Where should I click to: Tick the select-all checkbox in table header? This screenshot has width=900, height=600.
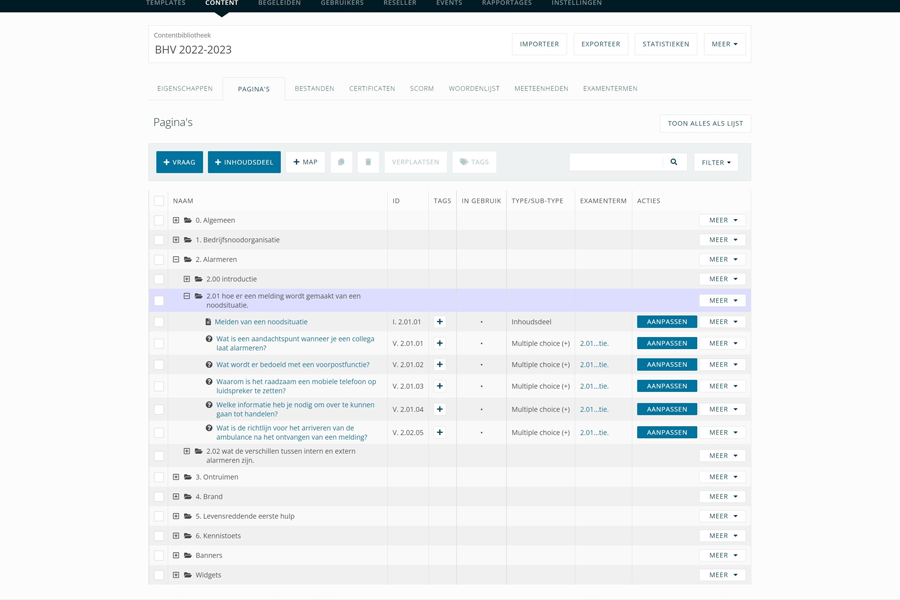pyautogui.click(x=159, y=201)
